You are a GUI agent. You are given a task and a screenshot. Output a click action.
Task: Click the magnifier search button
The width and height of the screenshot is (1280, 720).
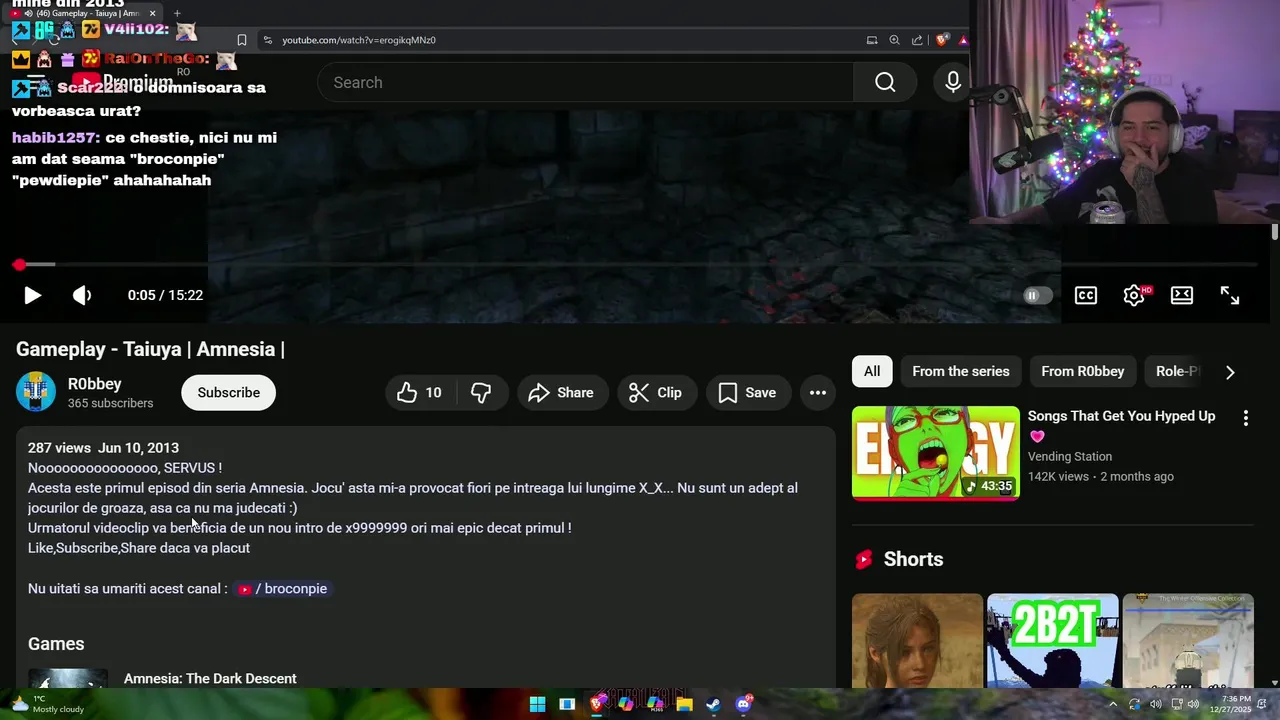click(885, 82)
